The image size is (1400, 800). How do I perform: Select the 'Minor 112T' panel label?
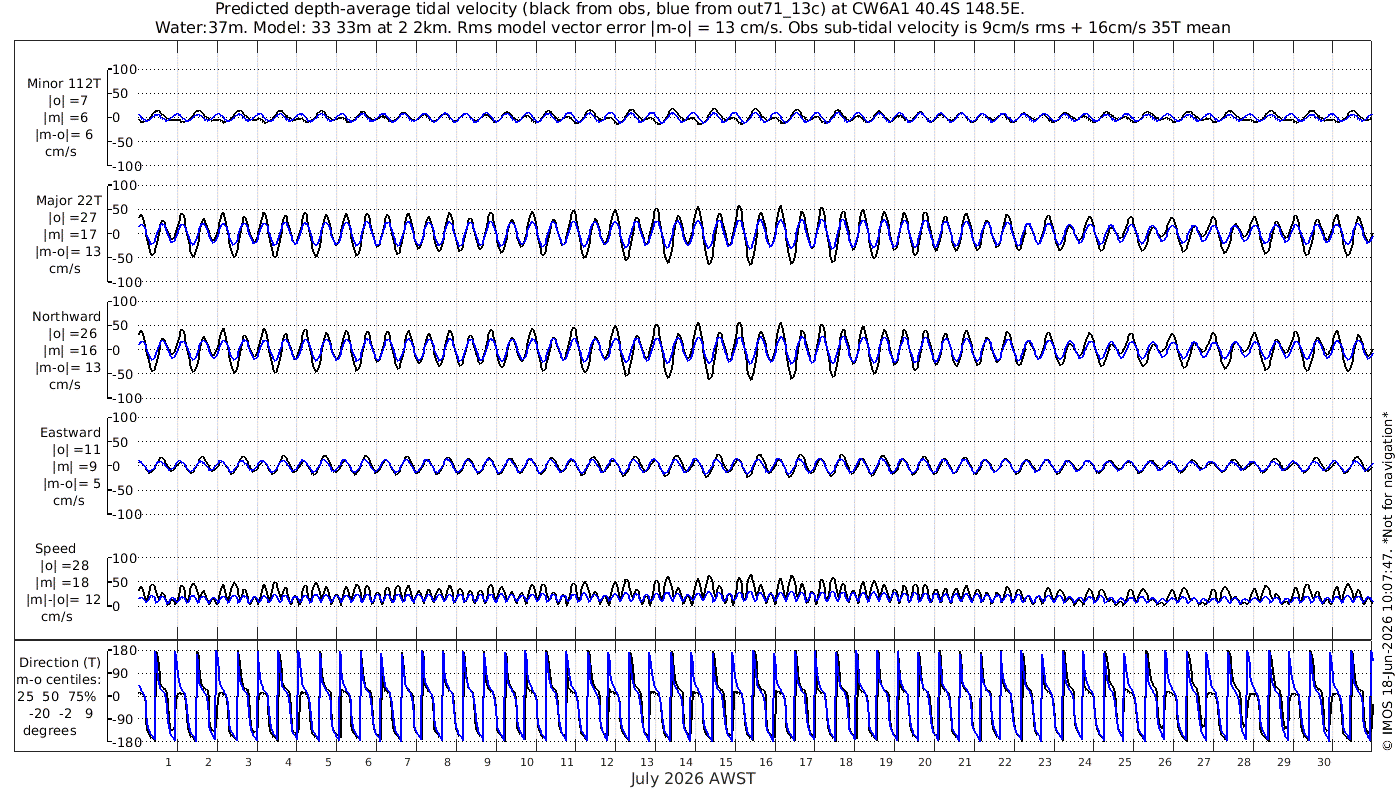pyautogui.click(x=64, y=83)
